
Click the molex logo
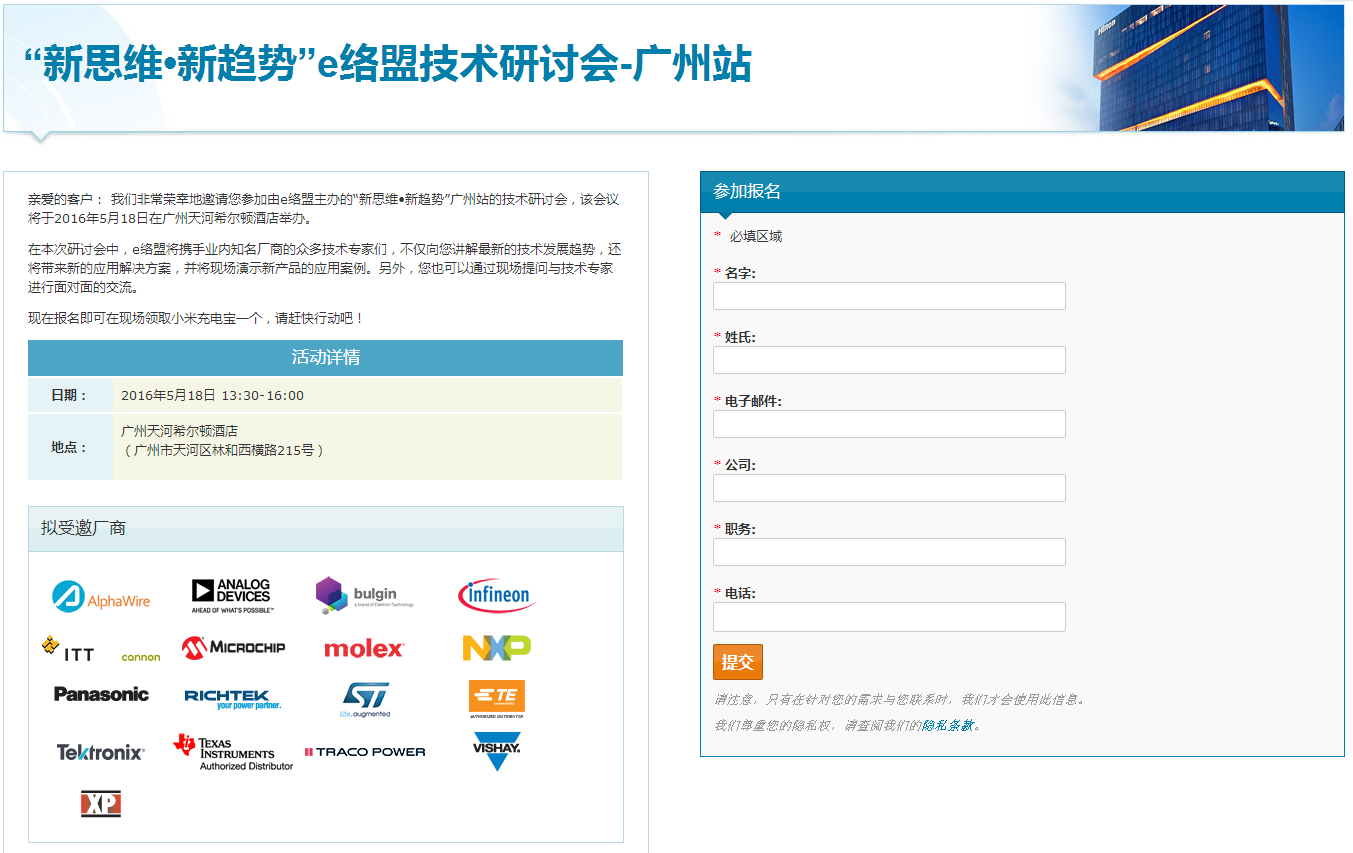pos(364,649)
